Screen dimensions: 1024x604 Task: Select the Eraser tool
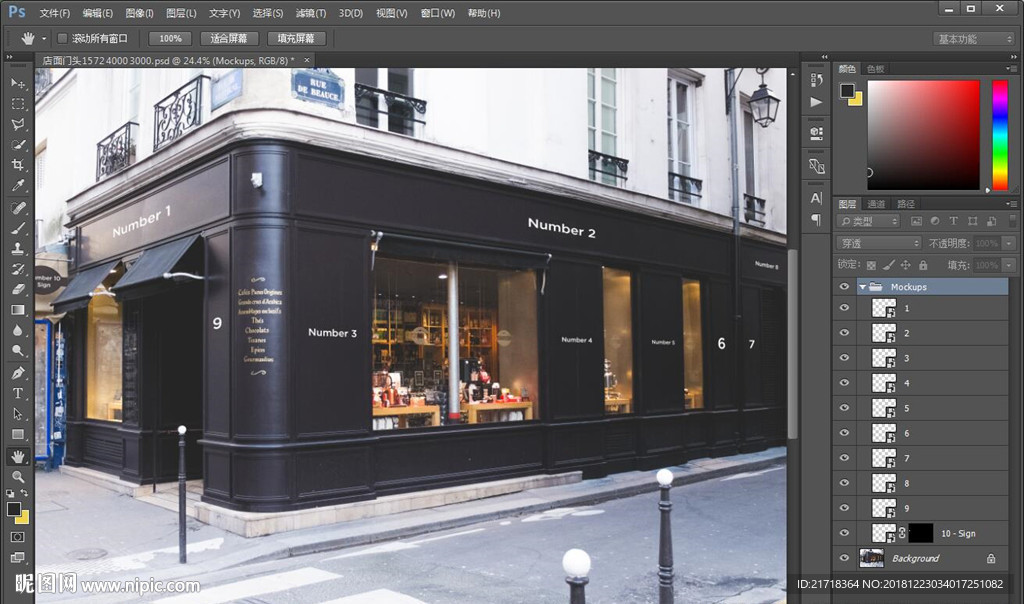coord(18,289)
